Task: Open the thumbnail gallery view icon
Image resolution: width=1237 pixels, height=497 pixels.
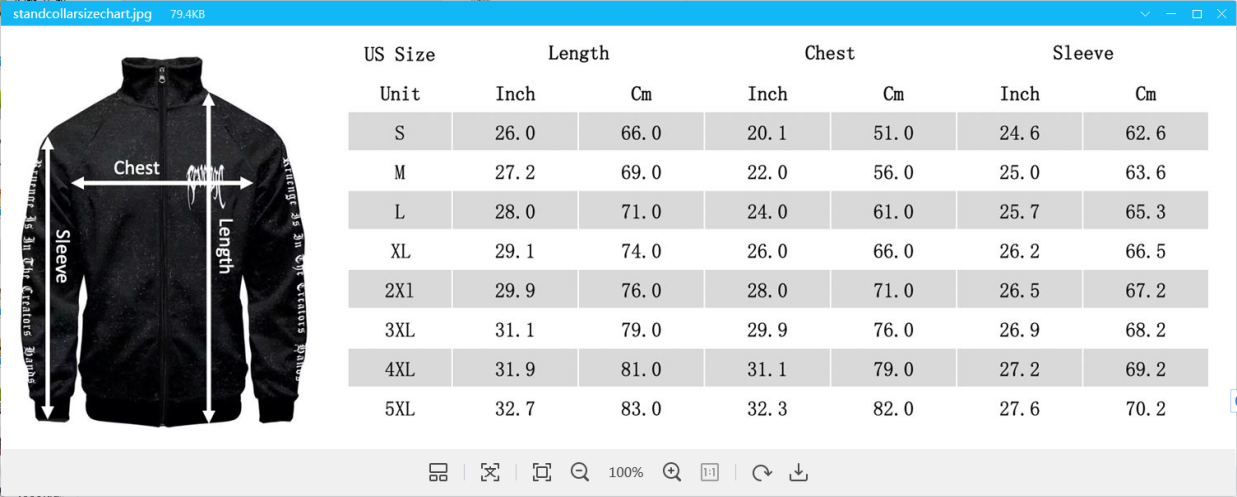Action: [438, 472]
